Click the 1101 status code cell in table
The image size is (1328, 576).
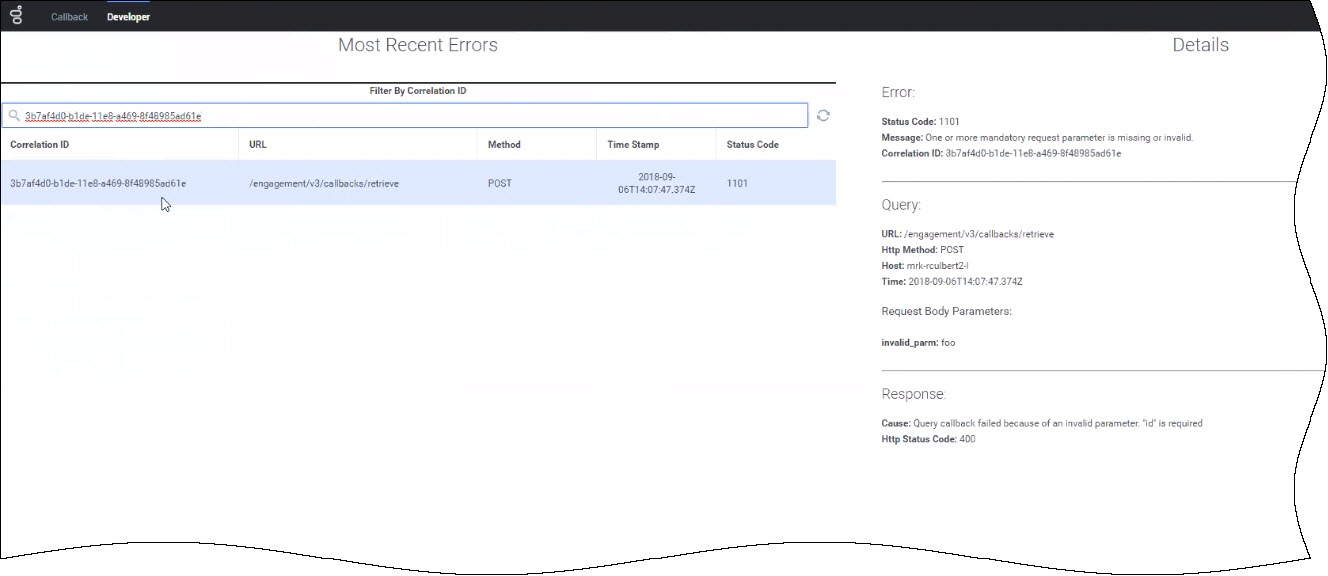[x=737, y=184]
